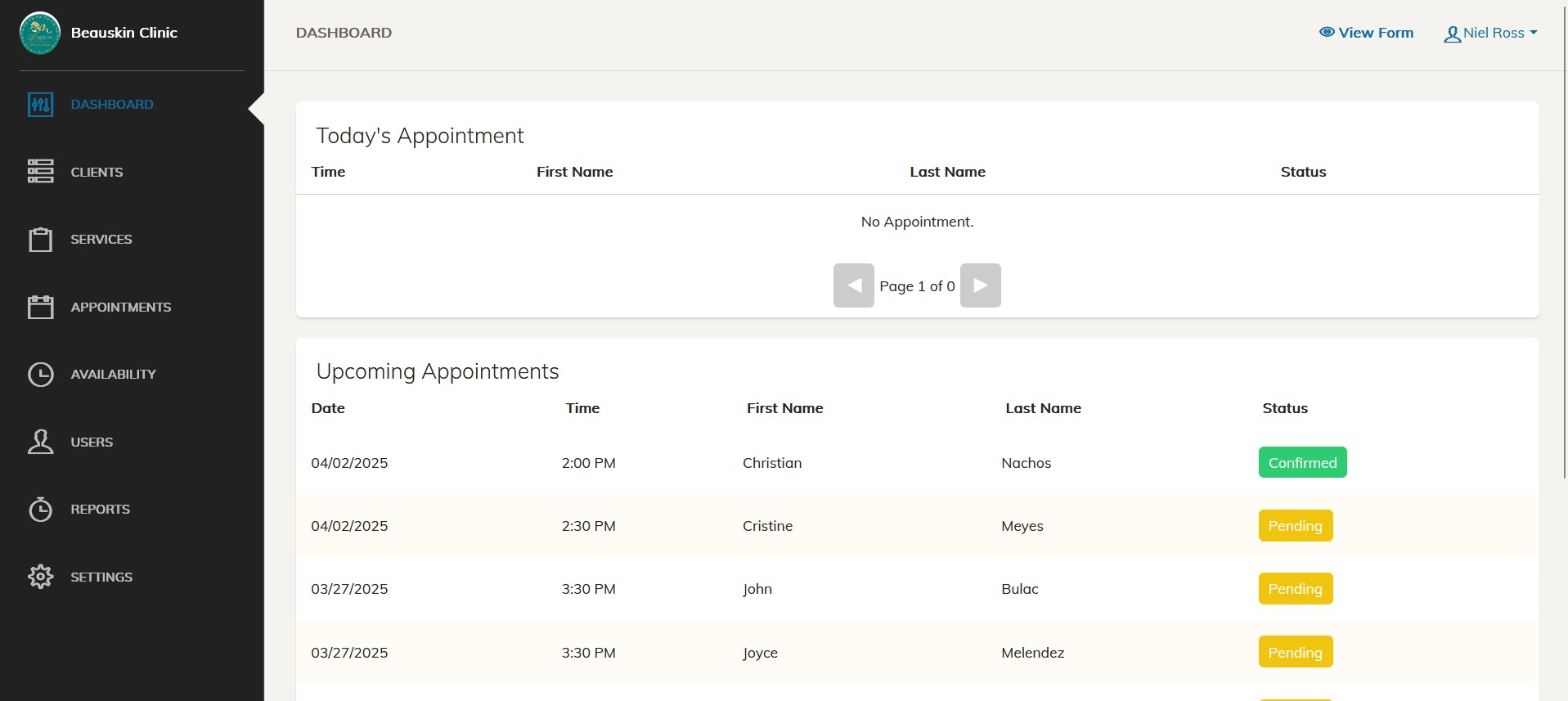The width and height of the screenshot is (1568, 701).
Task: Click the DASHBOARD page title in header
Action: pyautogui.click(x=344, y=33)
